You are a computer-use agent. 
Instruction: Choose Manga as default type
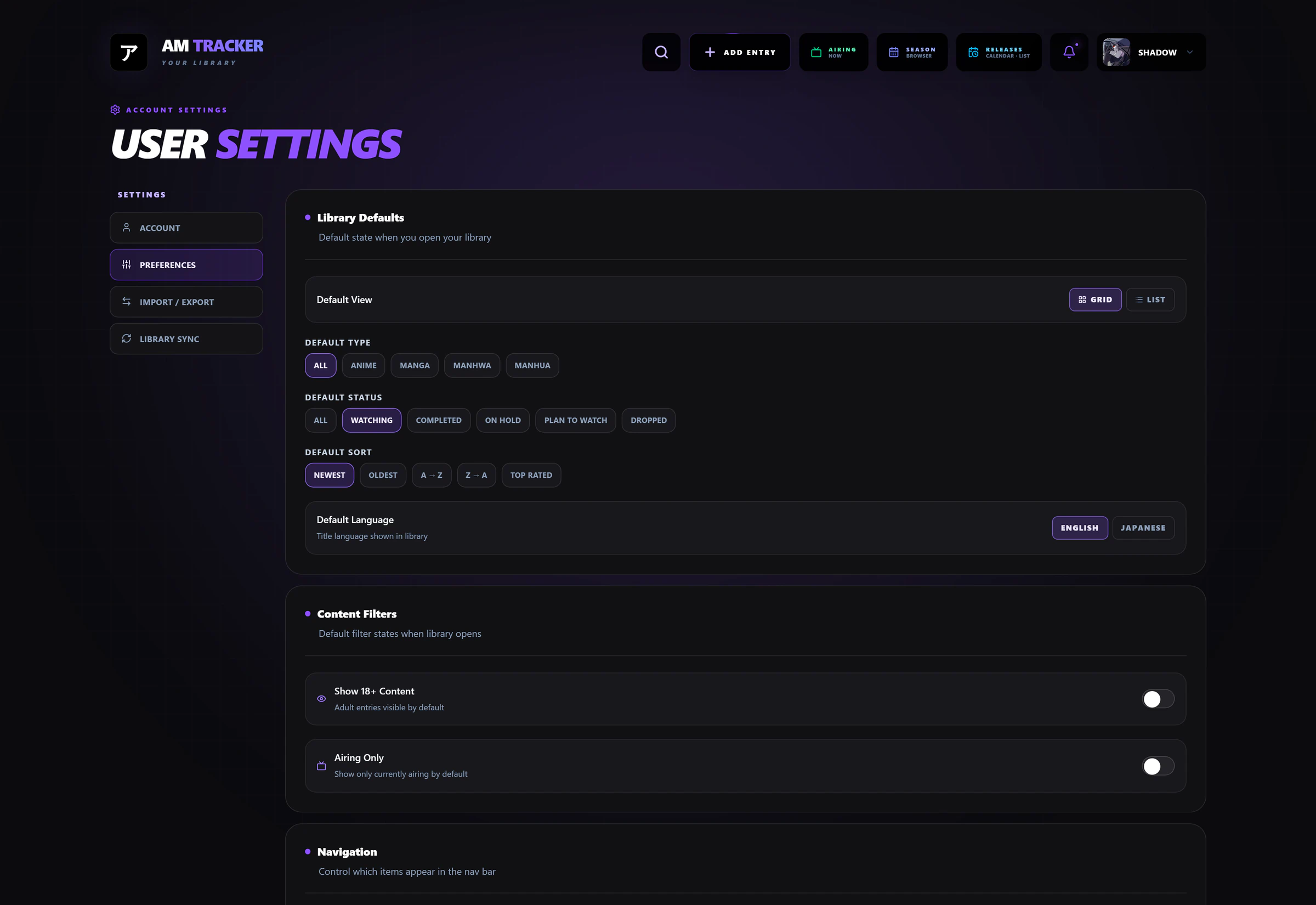pyautogui.click(x=415, y=365)
